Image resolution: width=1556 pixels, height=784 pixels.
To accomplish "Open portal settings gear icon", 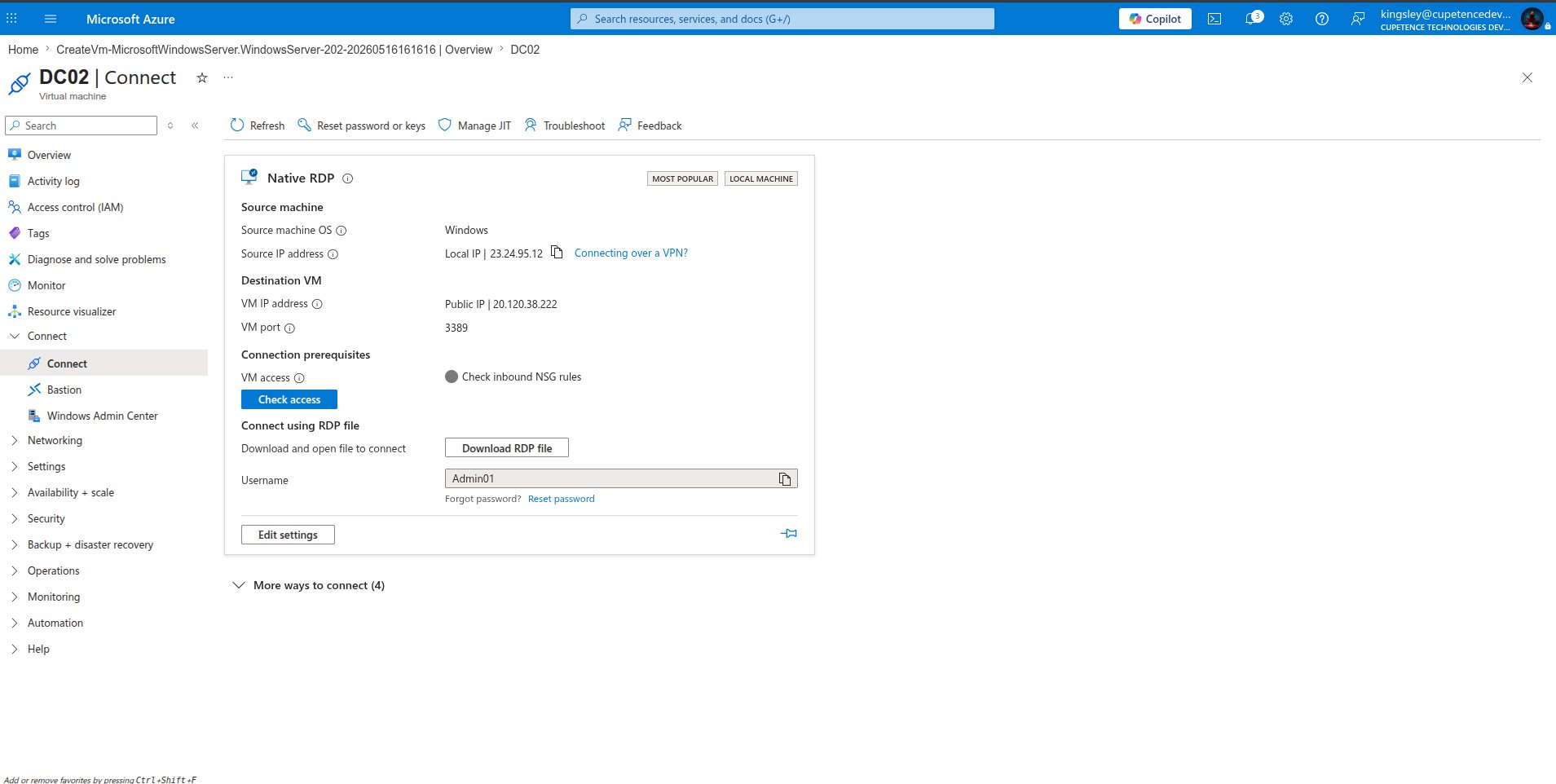I will point(1286,19).
